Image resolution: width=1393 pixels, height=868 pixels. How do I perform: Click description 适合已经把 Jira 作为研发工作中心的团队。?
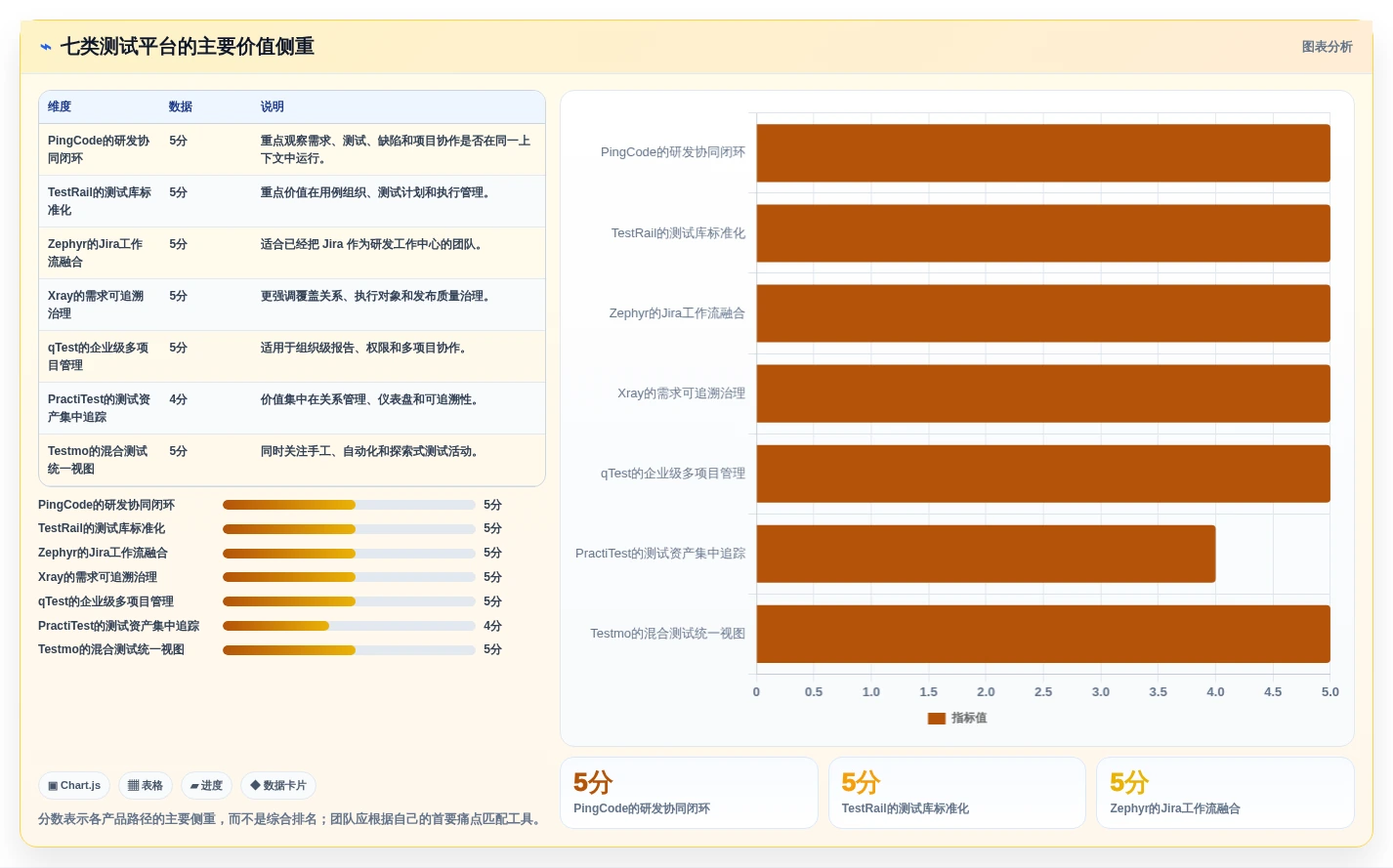point(374,244)
